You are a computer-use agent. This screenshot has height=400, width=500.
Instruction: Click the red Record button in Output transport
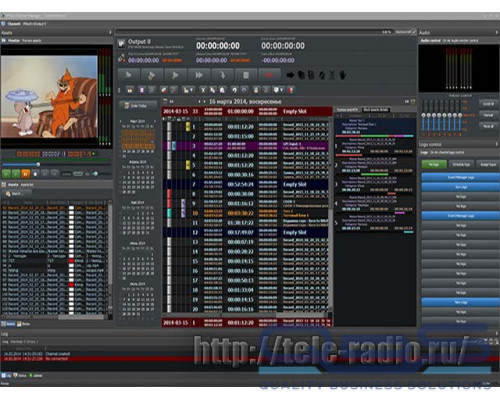coord(269,75)
